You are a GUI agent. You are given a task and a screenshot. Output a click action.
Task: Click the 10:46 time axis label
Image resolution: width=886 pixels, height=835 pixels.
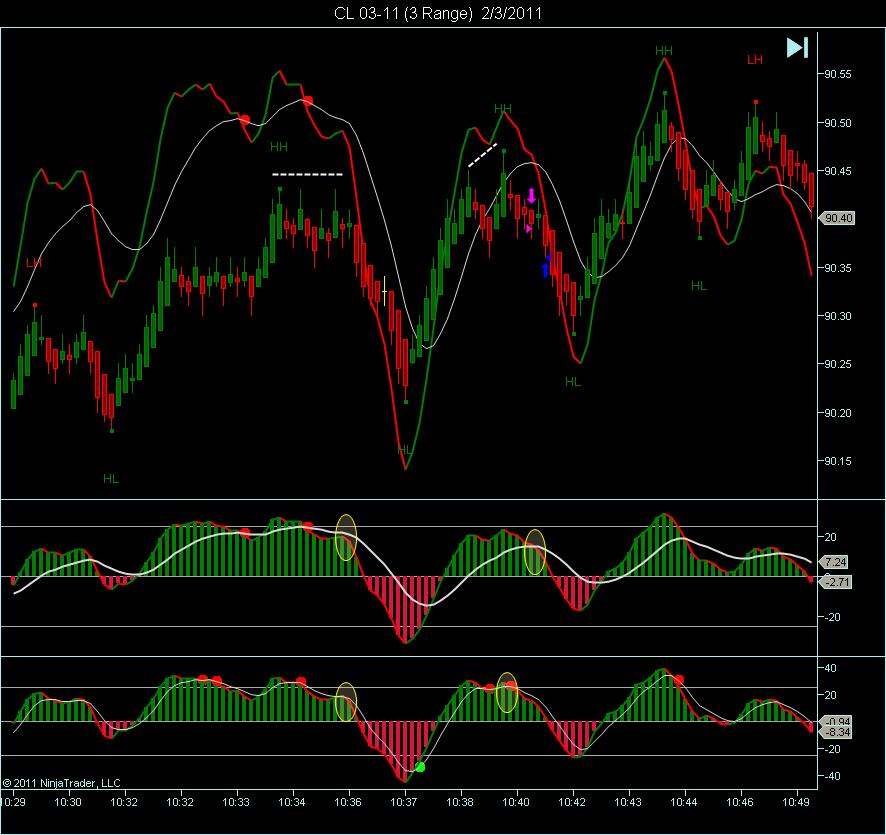(x=740, y=802)
